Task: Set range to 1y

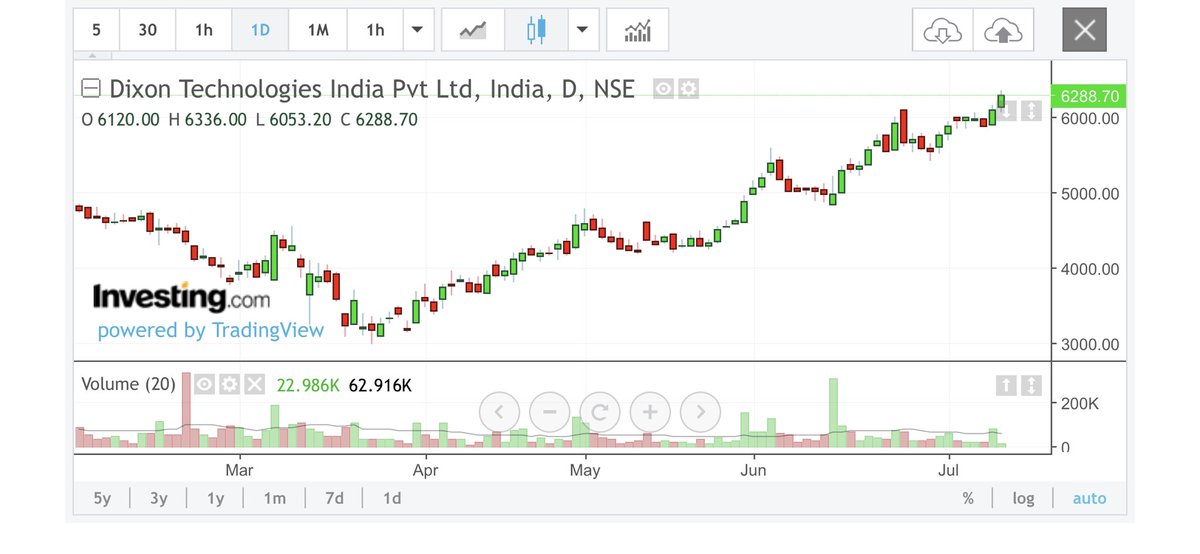Action: [215, 498]
